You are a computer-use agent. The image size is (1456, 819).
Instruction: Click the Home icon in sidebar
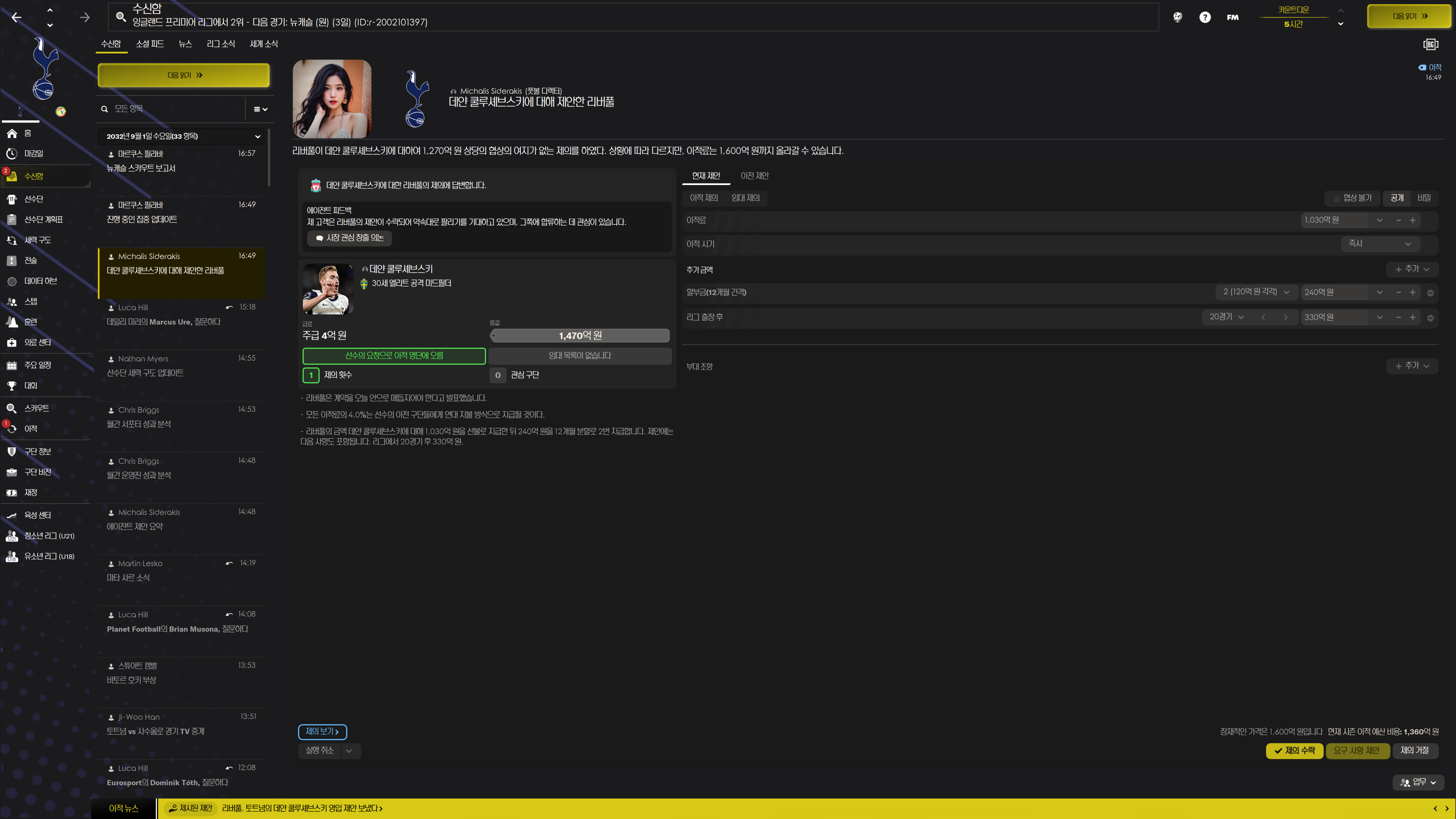(x=12, y=133)
